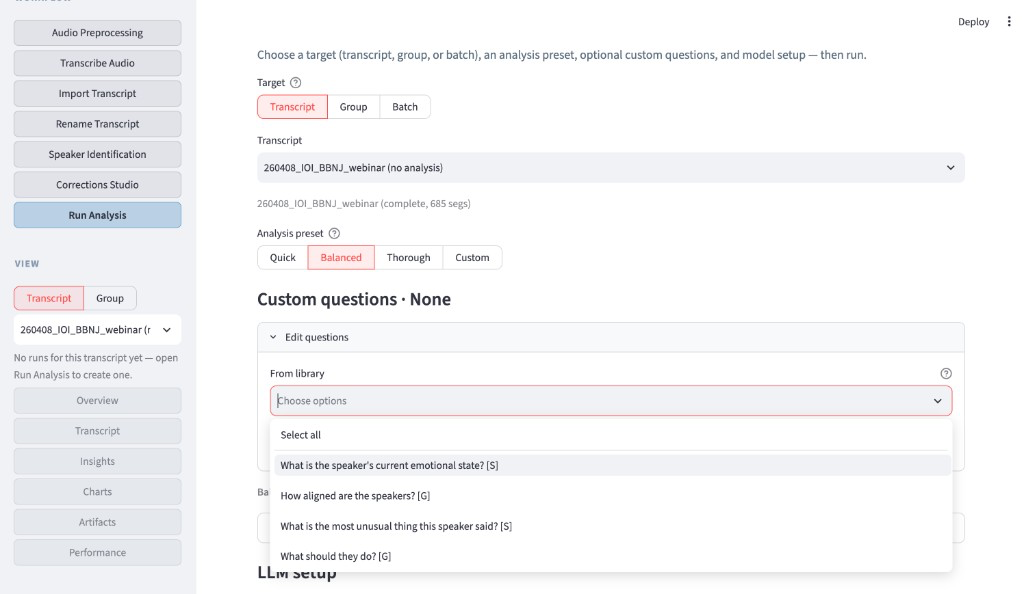Select Group target option
Screen dimensions: 1024x594
coord(353,106)
